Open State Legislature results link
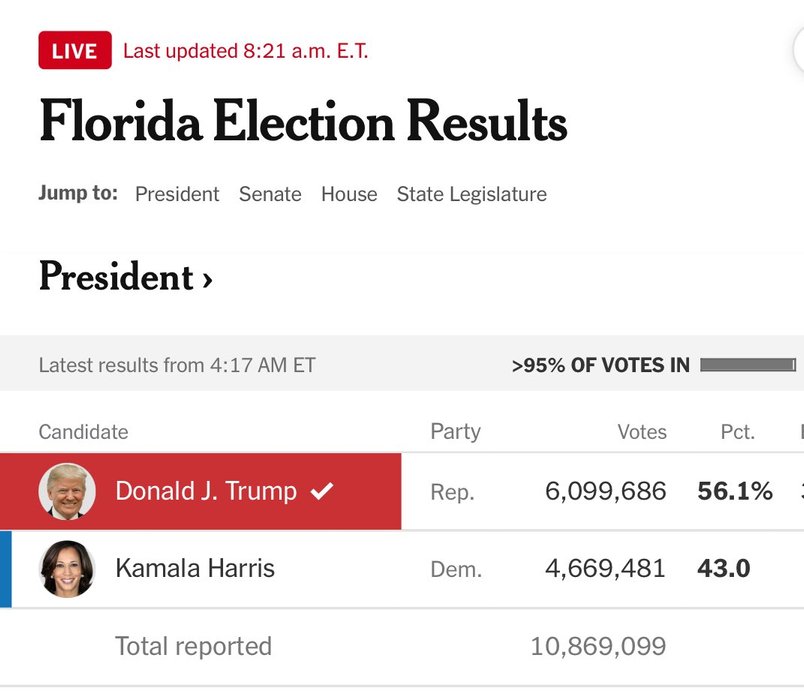 pyautogui.click(x=472, y=194)
